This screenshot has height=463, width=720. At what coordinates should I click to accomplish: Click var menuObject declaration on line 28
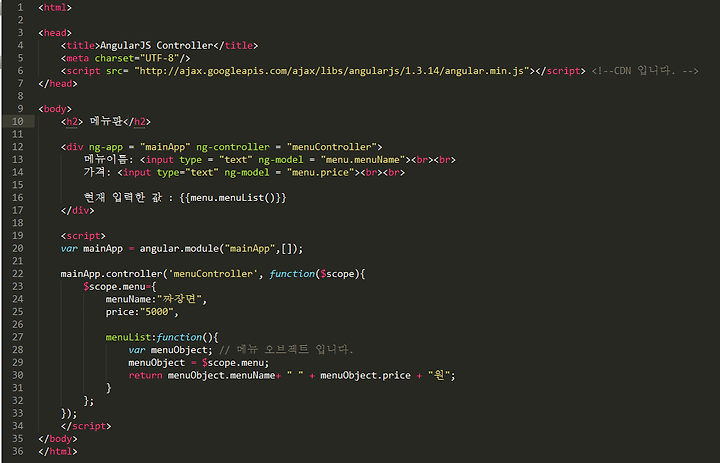click(x=171, y=350)
